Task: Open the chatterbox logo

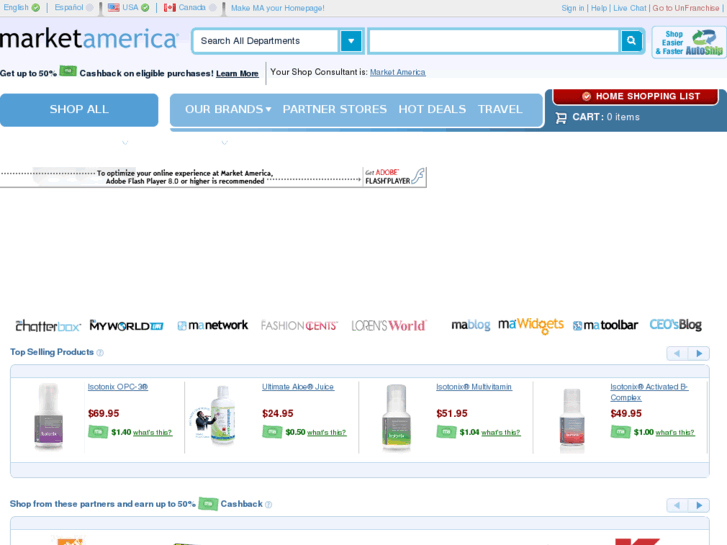Action: coord(48,326)
